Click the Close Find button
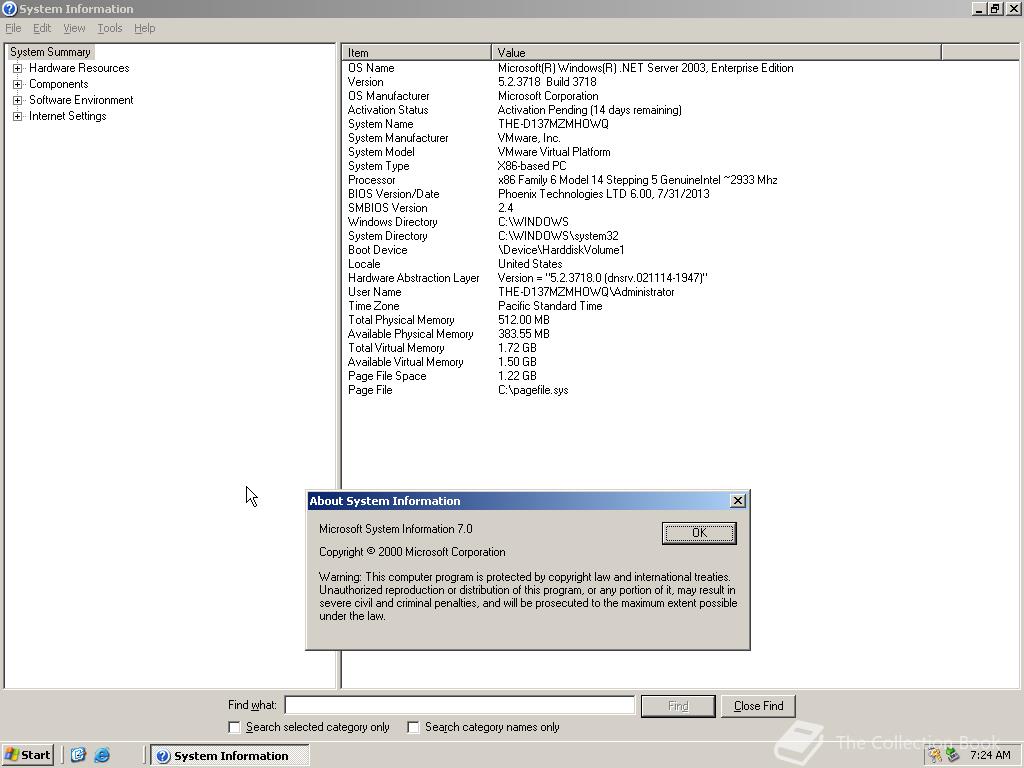This screenshot has height=768, width=1024. (758, 706)
